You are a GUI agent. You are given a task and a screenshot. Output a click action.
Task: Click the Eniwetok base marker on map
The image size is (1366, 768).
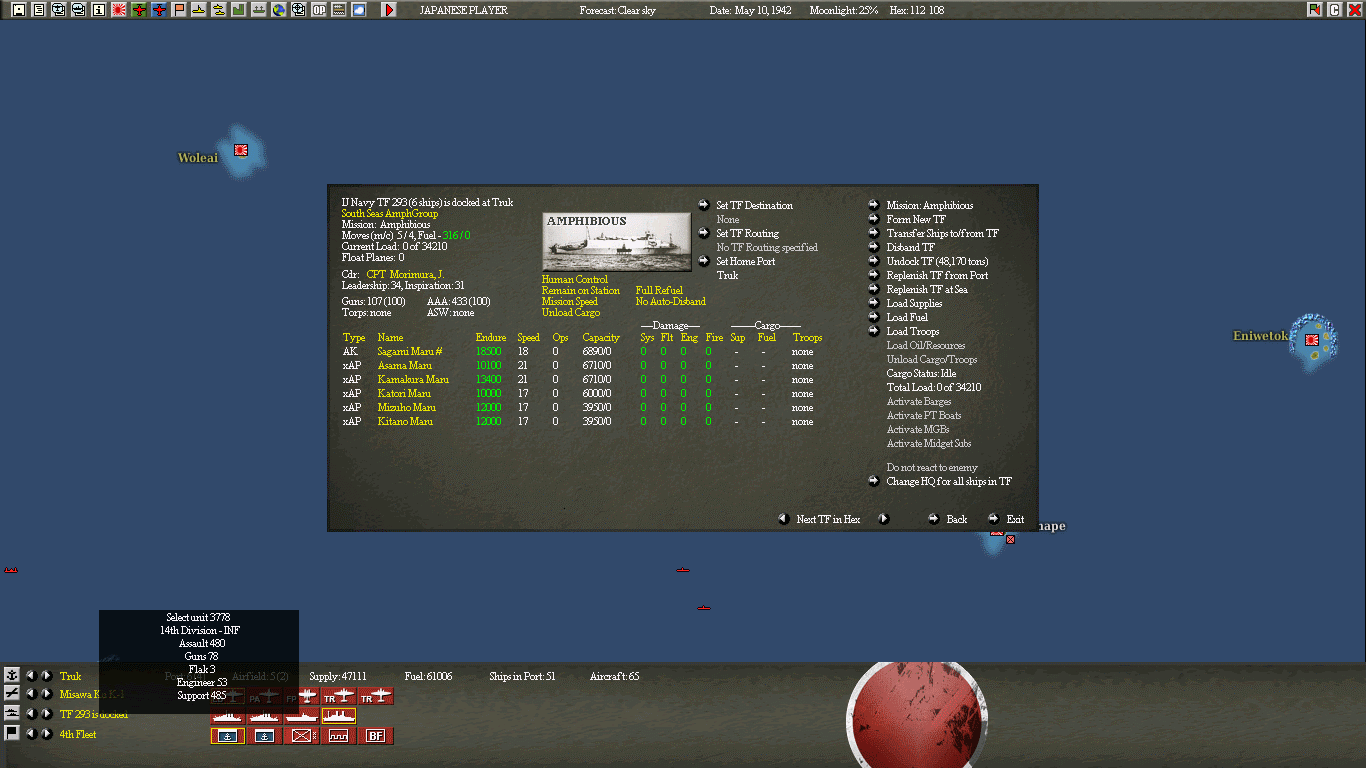pyautogui.click(x=1311, y=340)
